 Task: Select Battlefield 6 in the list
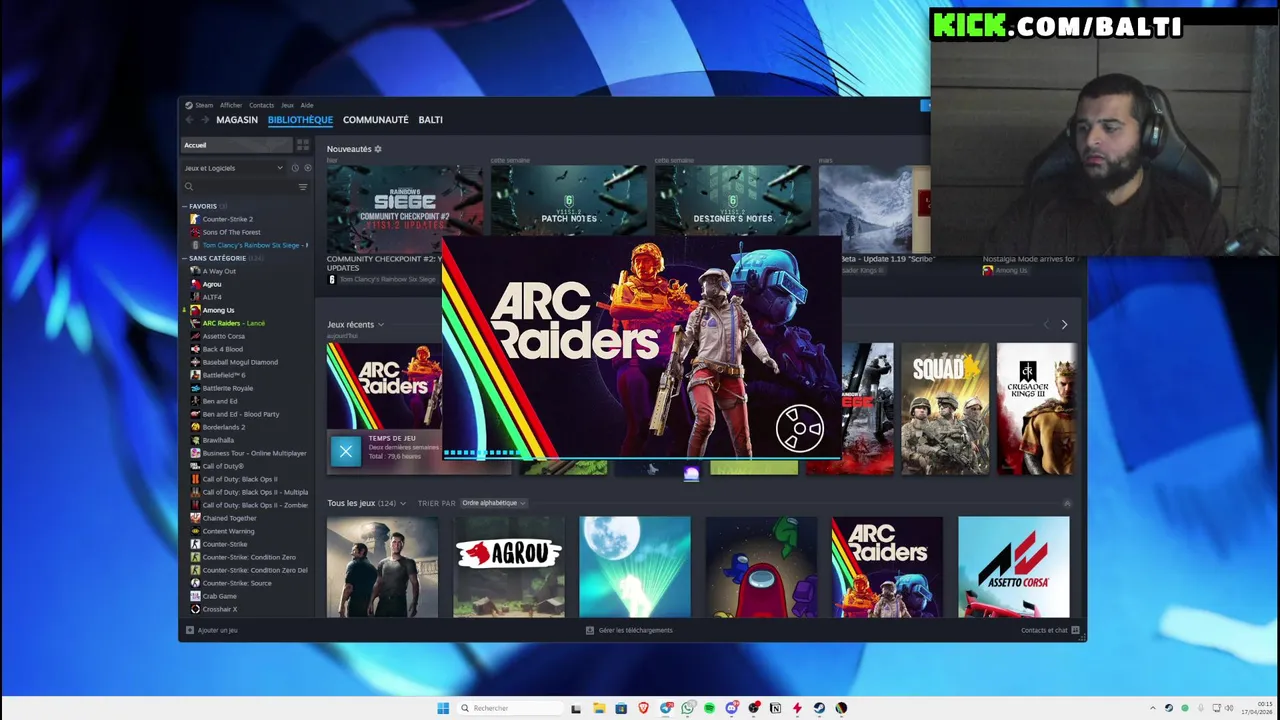(x=224, y=375)
